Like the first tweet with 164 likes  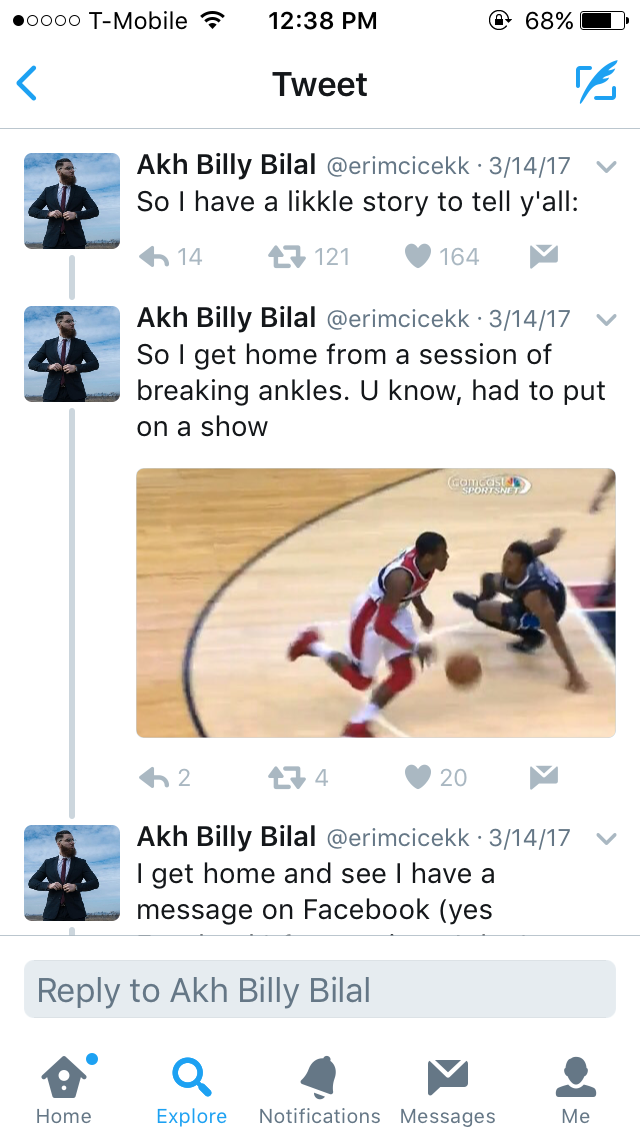coord(417,256)
